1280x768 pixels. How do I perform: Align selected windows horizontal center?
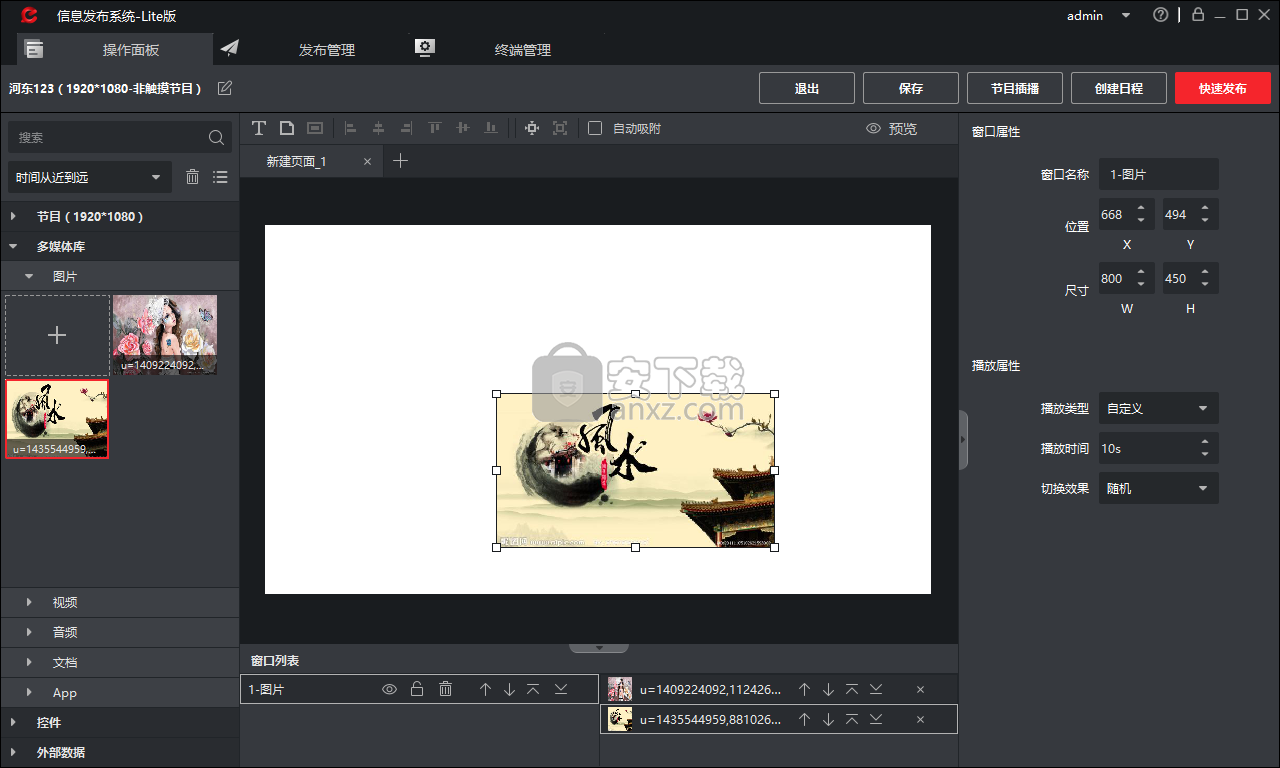tap(378, 128)
